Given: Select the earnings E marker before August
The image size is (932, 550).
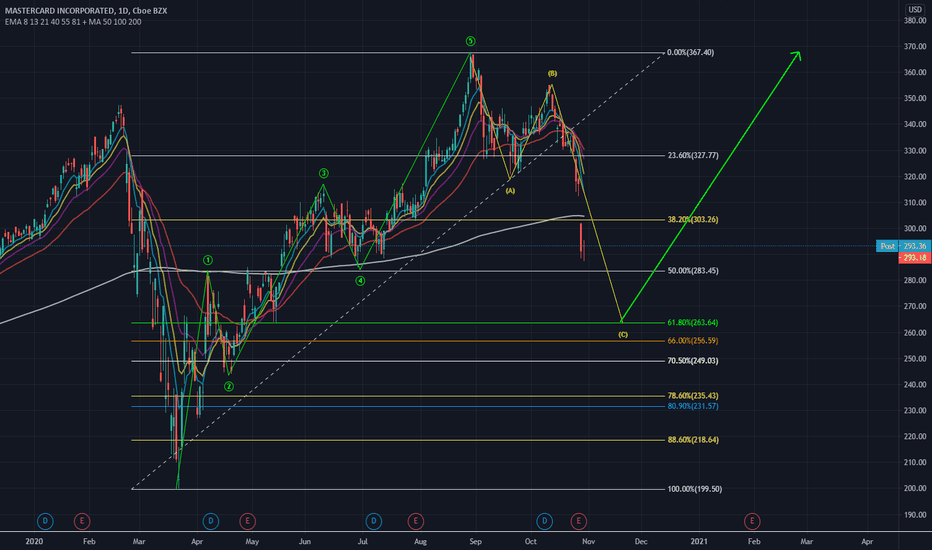Looking at the screenshot, I should click(x=415, y=521).
